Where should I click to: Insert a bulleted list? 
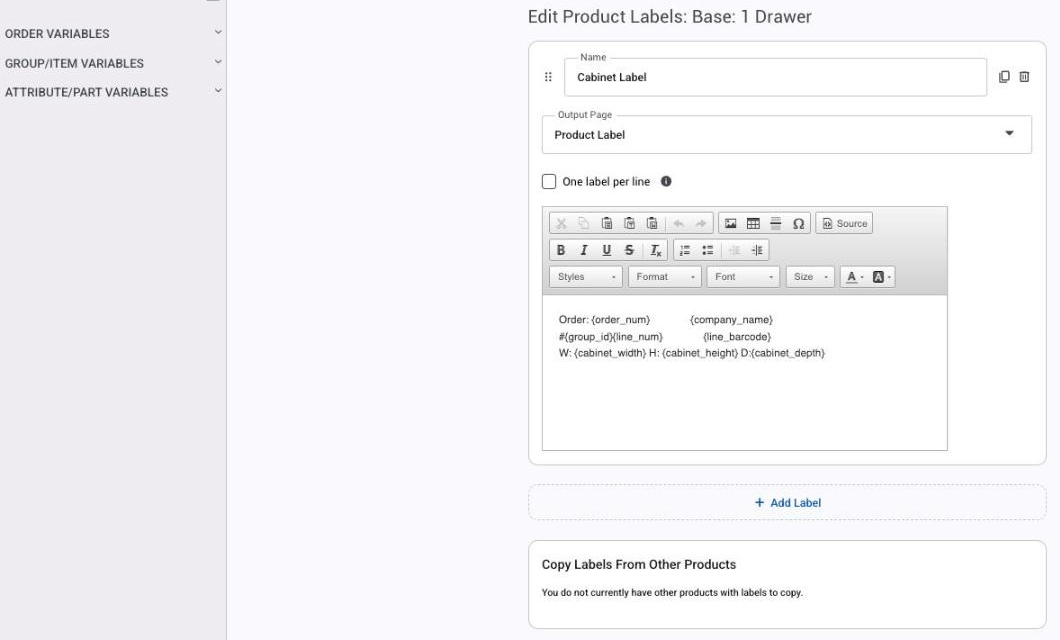[x=707, y=250]
